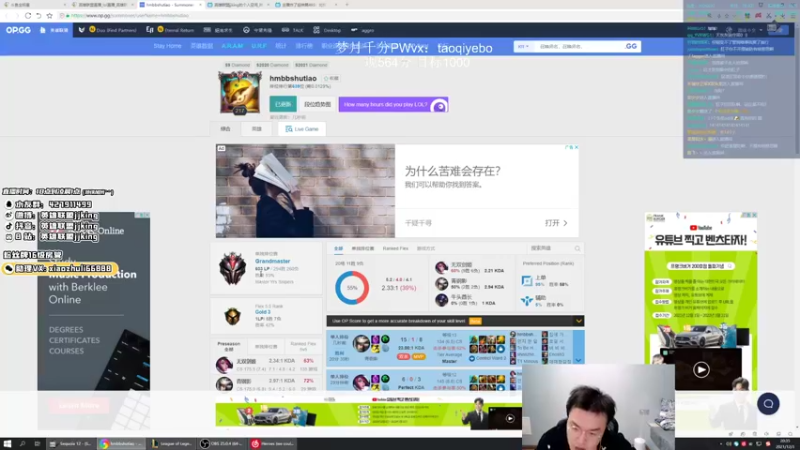The image size is (800, 450).
Task: Click the summoner name search field
Action: pos(578,46)
